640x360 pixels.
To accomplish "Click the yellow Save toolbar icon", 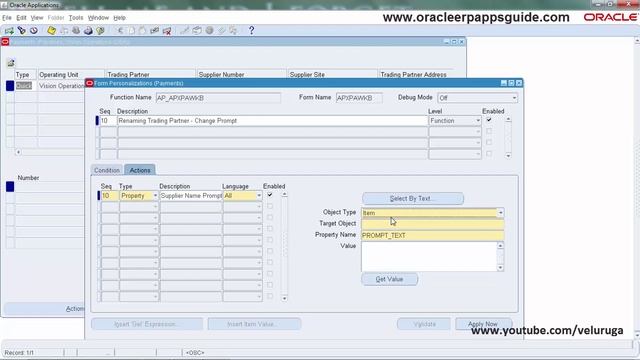I will coord(51,31).
